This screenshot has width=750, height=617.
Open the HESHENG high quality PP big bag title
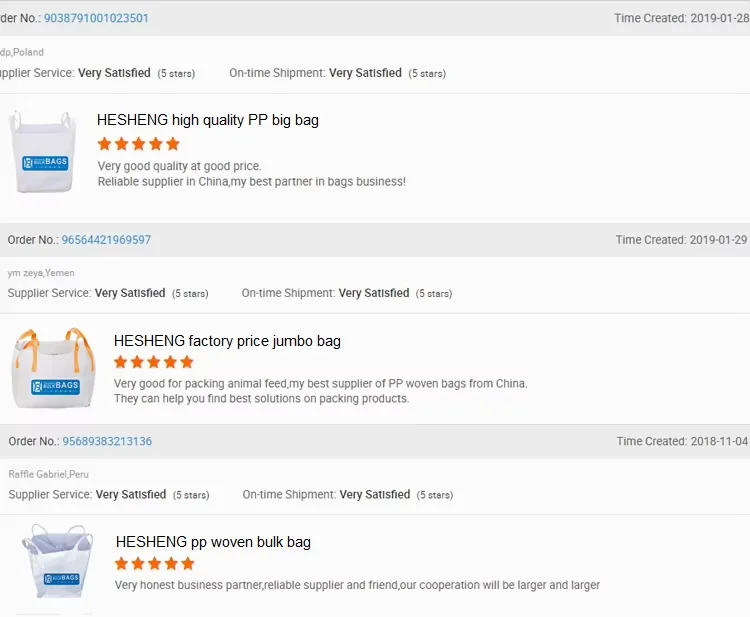coord(208,120)
